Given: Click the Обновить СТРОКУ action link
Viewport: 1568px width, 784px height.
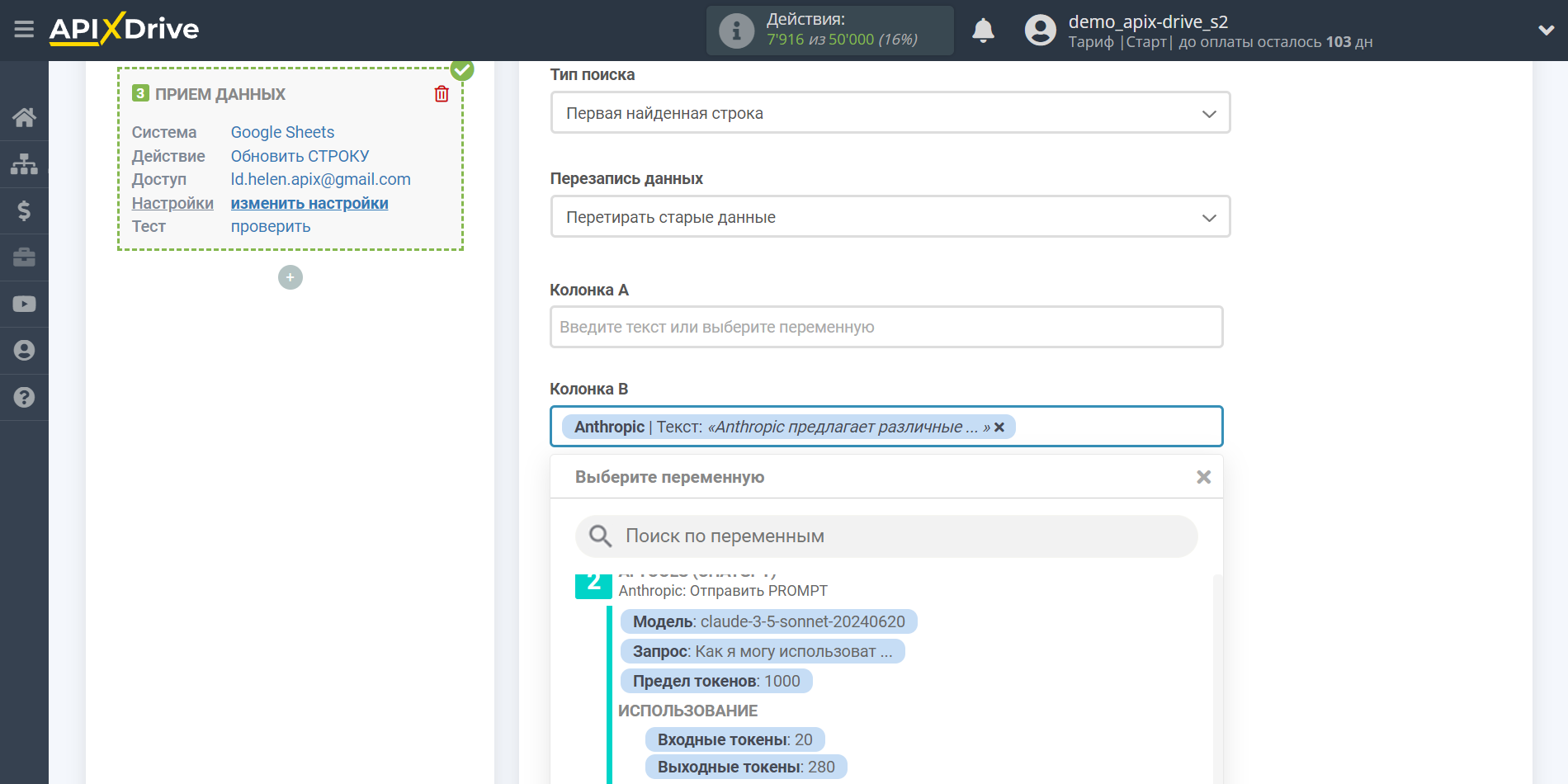Looking at the screenshot, I should 300,156.
